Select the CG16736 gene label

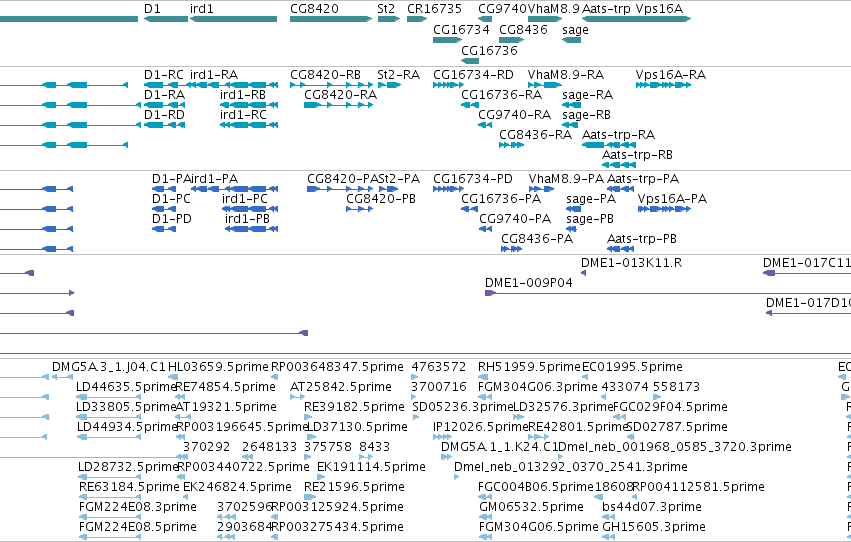pyautogui.click(x=490, y=50)
